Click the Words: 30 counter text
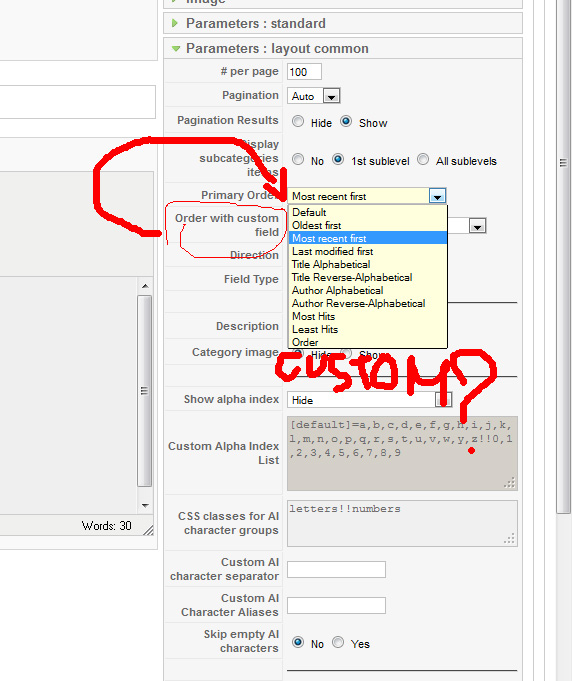 pyautogui.click(x=106, y=526)
